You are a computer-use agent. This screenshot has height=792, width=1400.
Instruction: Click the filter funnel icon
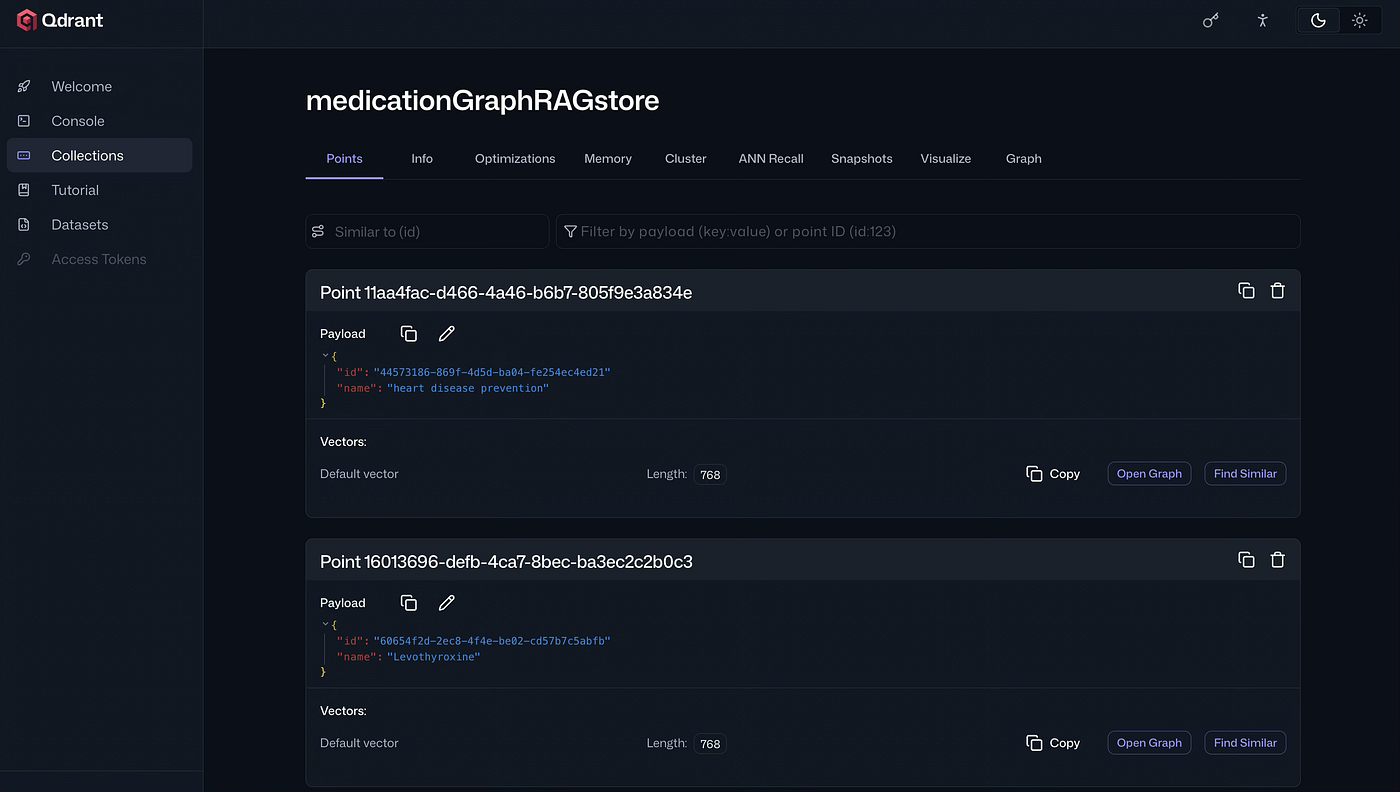pos(570,231)
